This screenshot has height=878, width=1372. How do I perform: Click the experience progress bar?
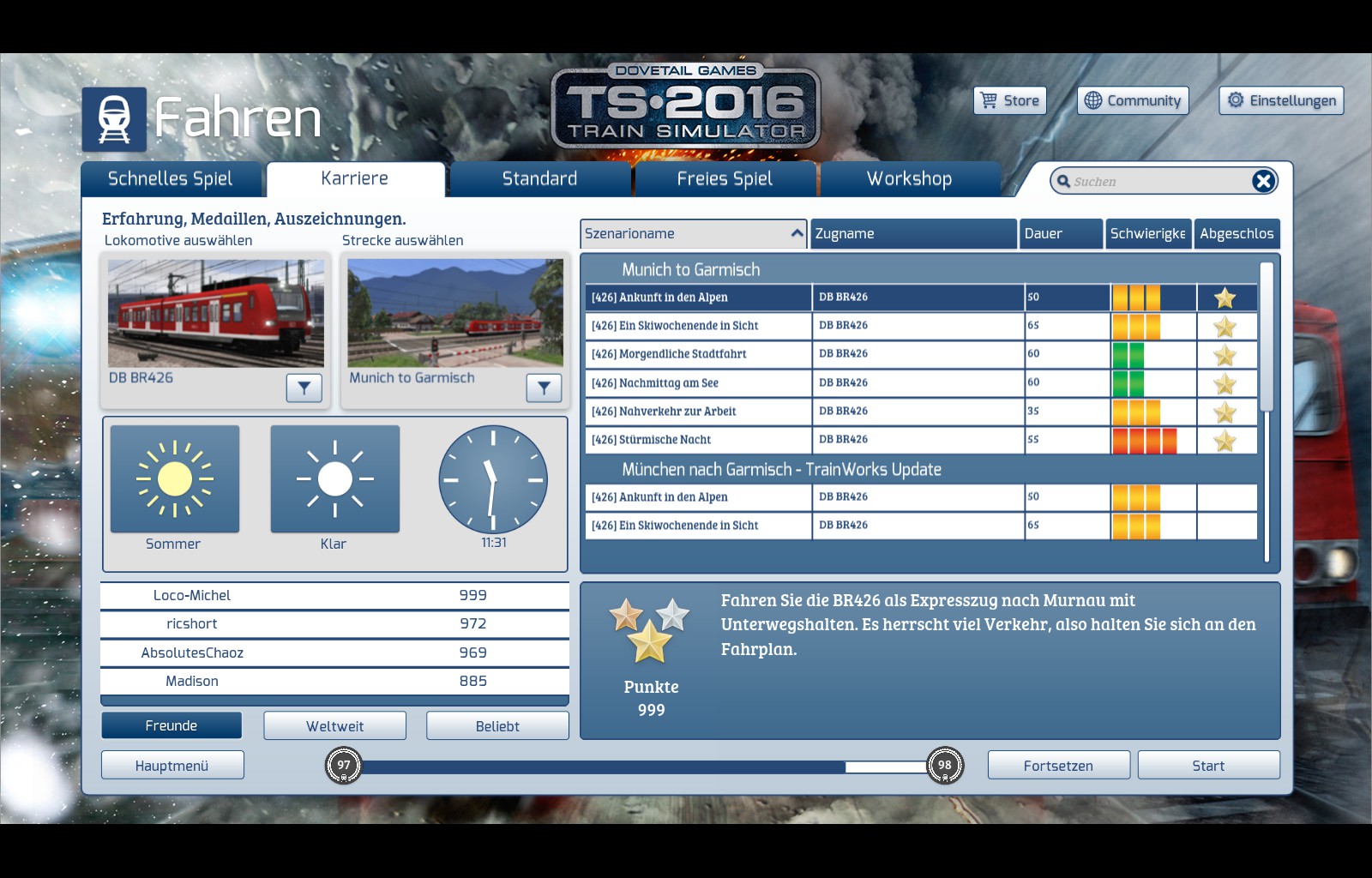coord(645,767)
